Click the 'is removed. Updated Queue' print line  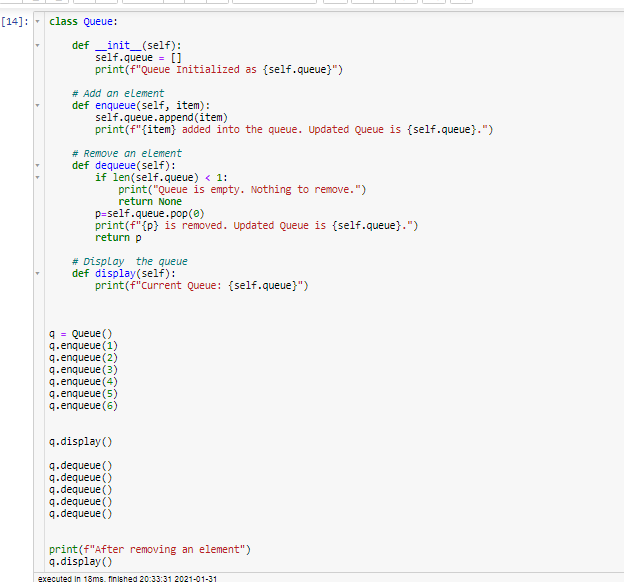point(257,226)
